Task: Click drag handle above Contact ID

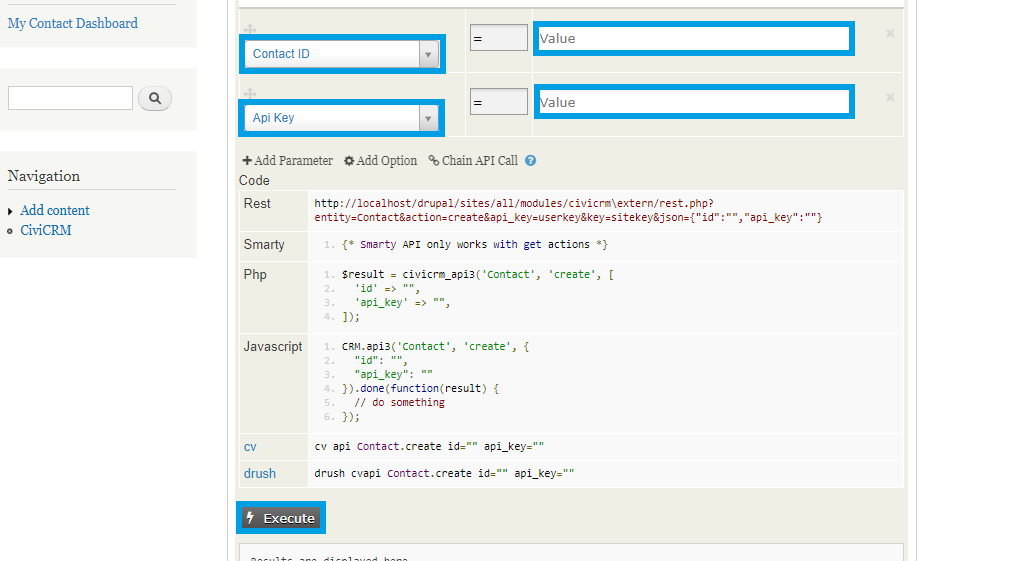Action: 250,30
